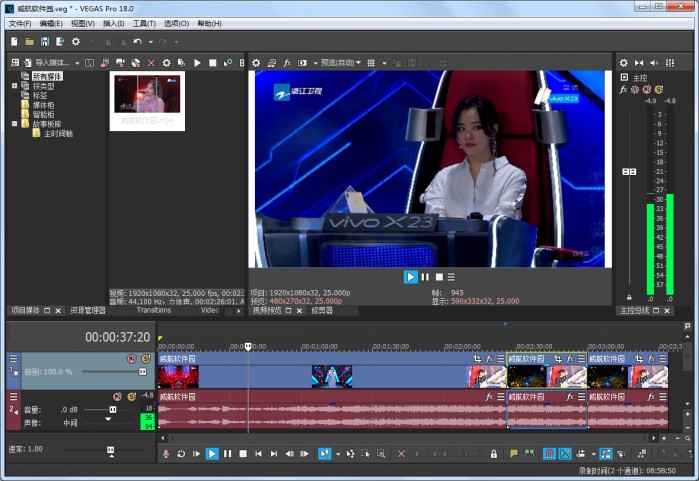
Task: Adjust the playback rate slider
Action: 111,450
